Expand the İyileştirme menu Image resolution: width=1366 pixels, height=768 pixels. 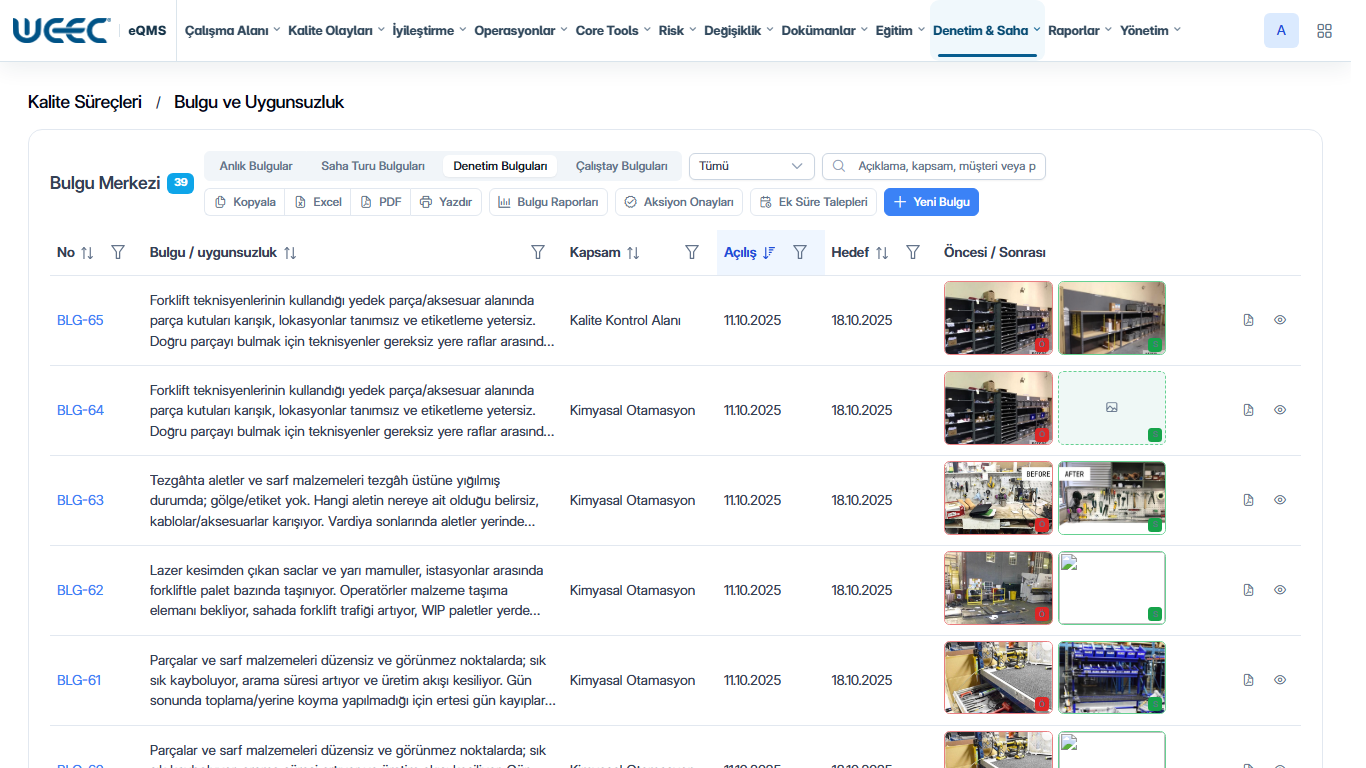(x=429, y=31)
